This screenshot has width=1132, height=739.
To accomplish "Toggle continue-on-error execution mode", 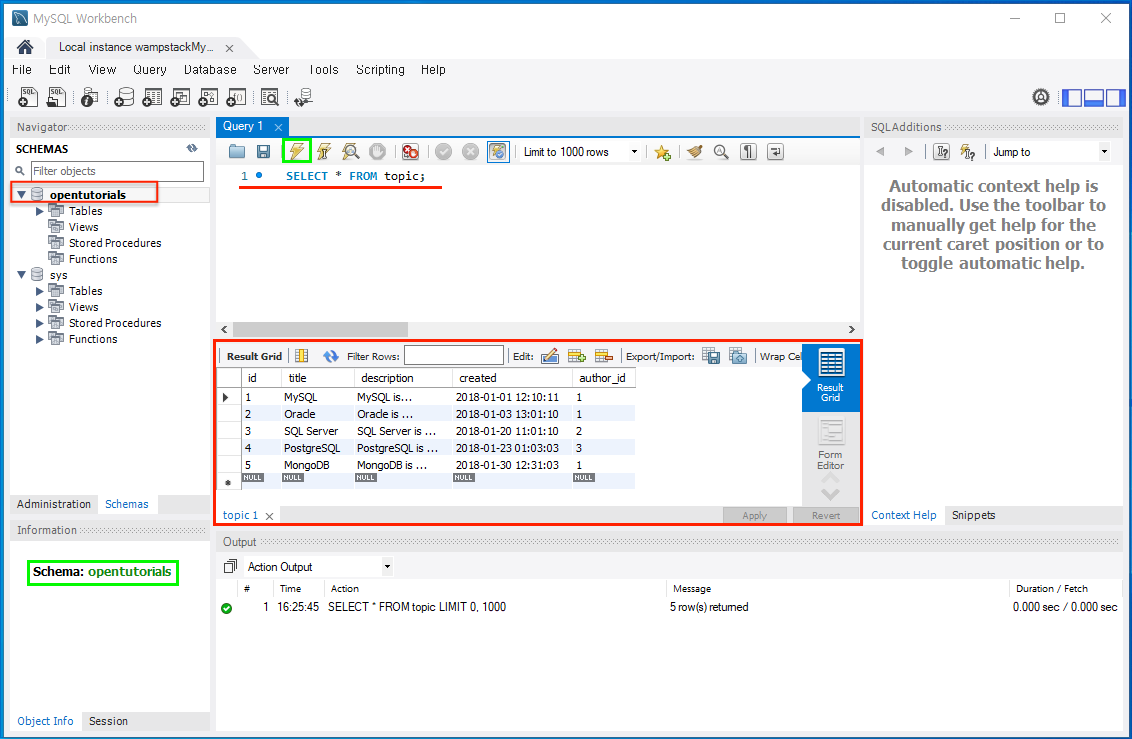I will (410, 152).
